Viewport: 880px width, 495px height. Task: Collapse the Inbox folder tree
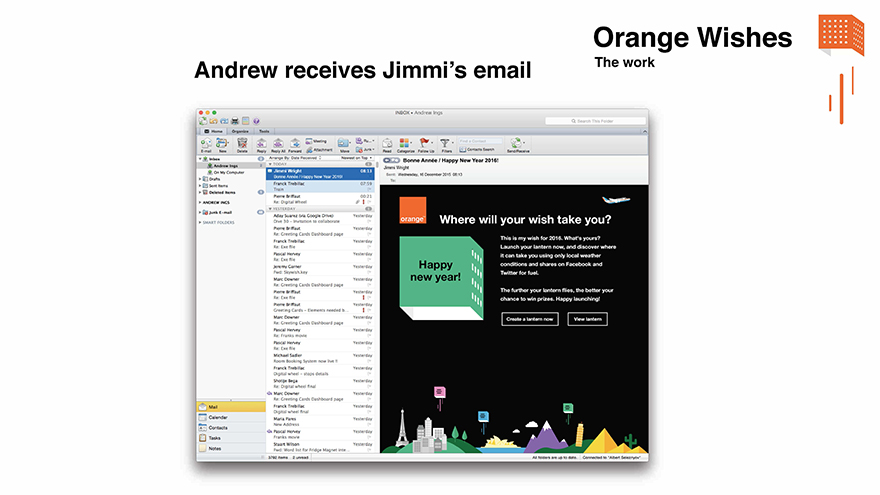tap(199, 159)
